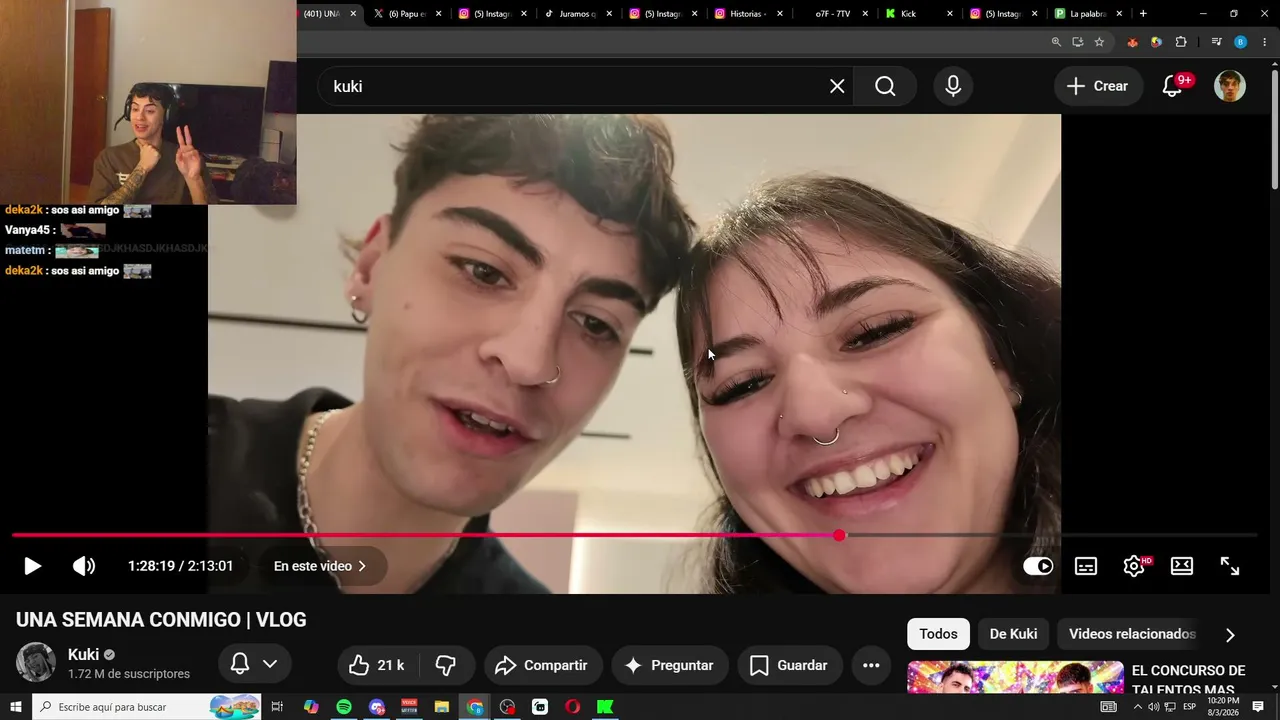Play the paused video
Image resolution: width=1280 pixels, height=720 pixels.
pos(32,566)
